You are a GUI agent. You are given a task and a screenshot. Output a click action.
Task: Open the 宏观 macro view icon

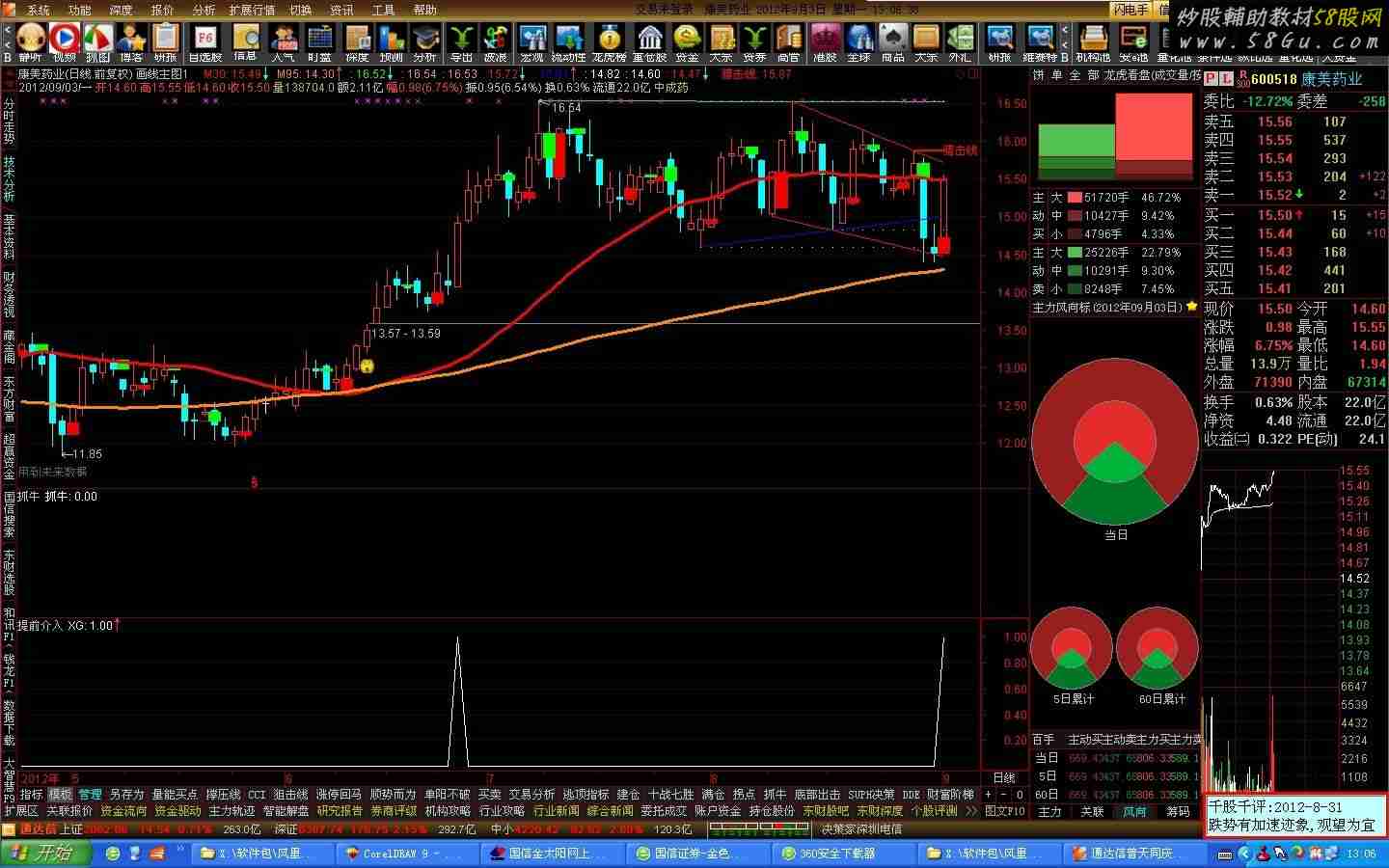pos(532,41)
